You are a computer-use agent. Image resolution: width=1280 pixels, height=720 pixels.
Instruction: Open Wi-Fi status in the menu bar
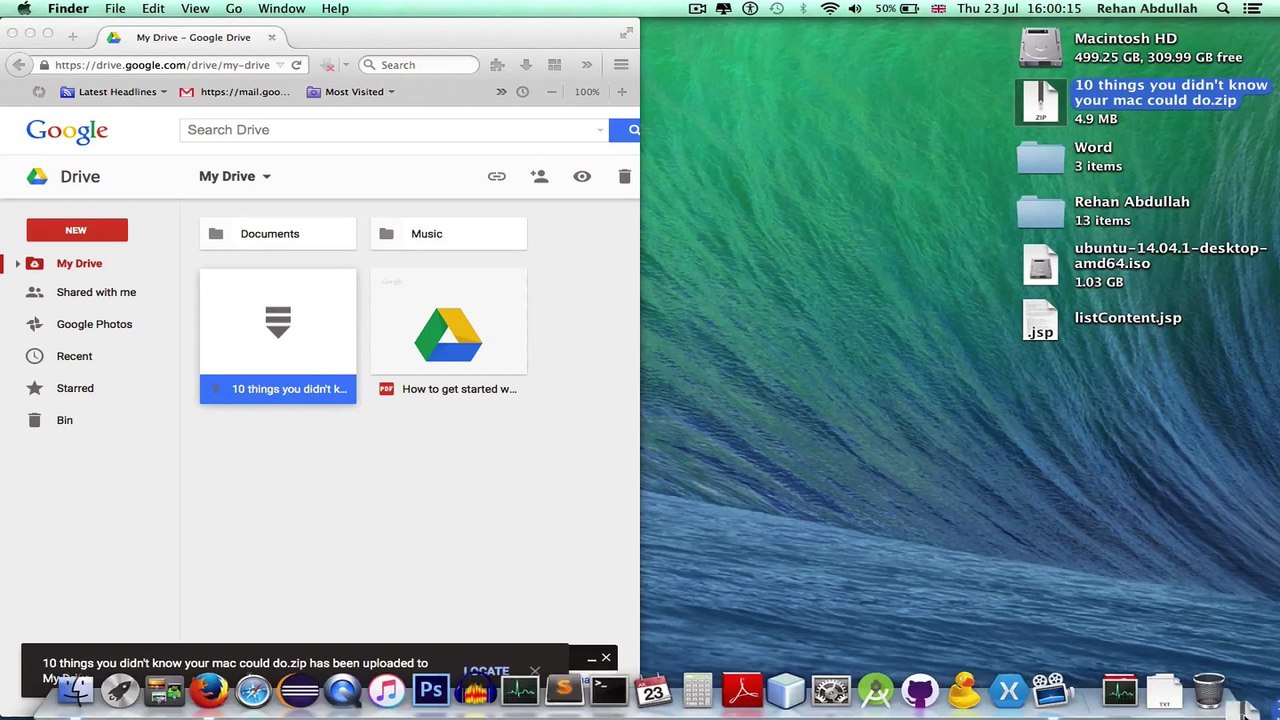[x=829, y=8]
